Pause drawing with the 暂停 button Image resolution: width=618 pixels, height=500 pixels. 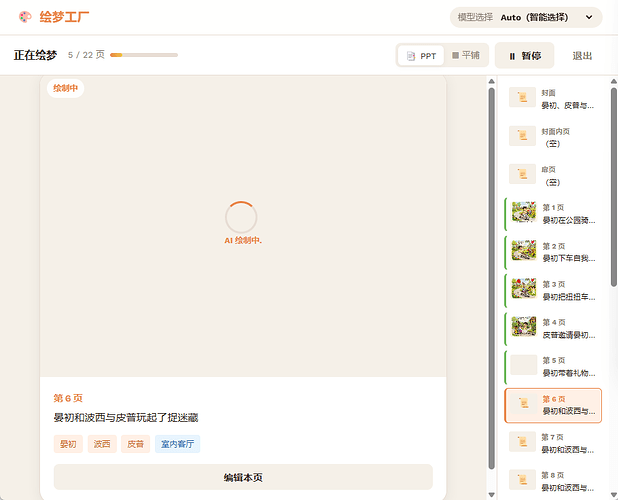pos(525,56)
